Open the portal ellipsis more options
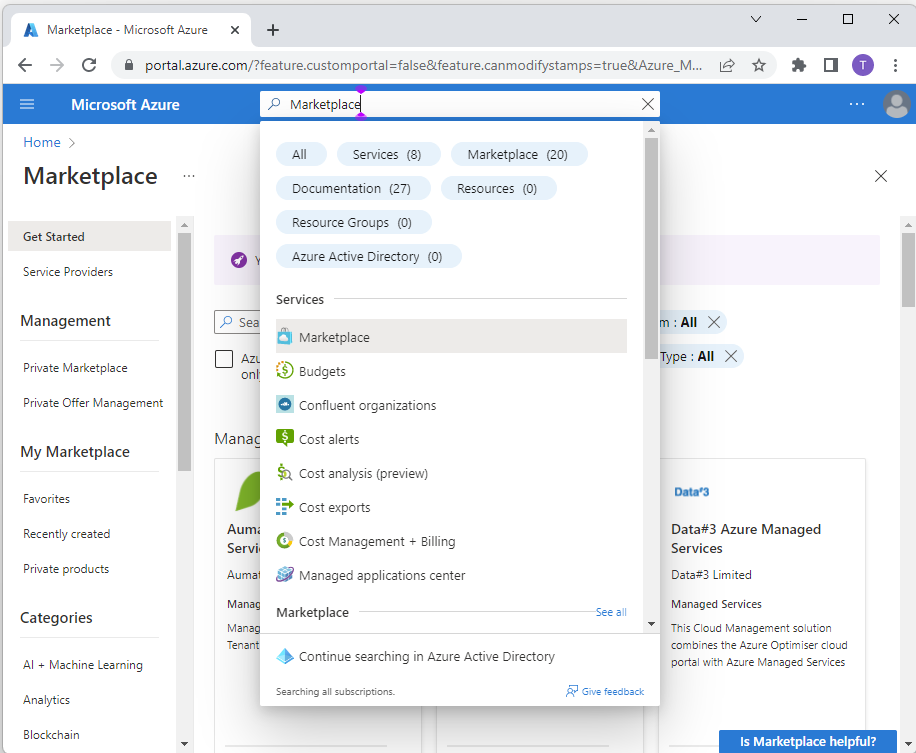 coord(856,104)
